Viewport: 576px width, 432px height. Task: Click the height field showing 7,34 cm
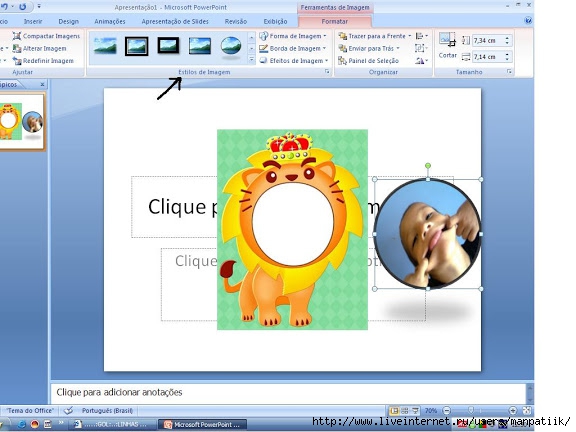(488, 40)
